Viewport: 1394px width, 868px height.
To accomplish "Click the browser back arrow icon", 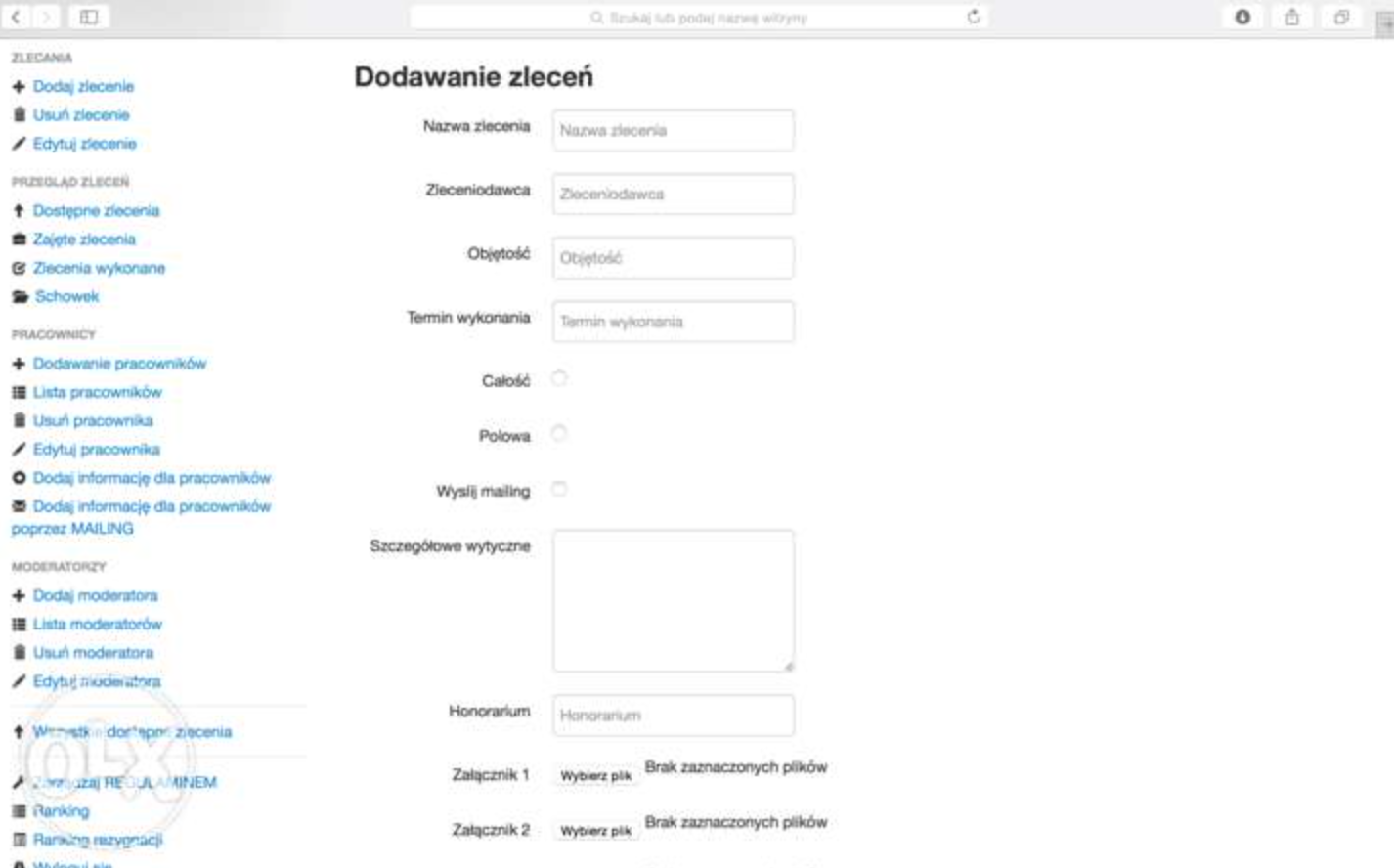I will coord(17,17).
